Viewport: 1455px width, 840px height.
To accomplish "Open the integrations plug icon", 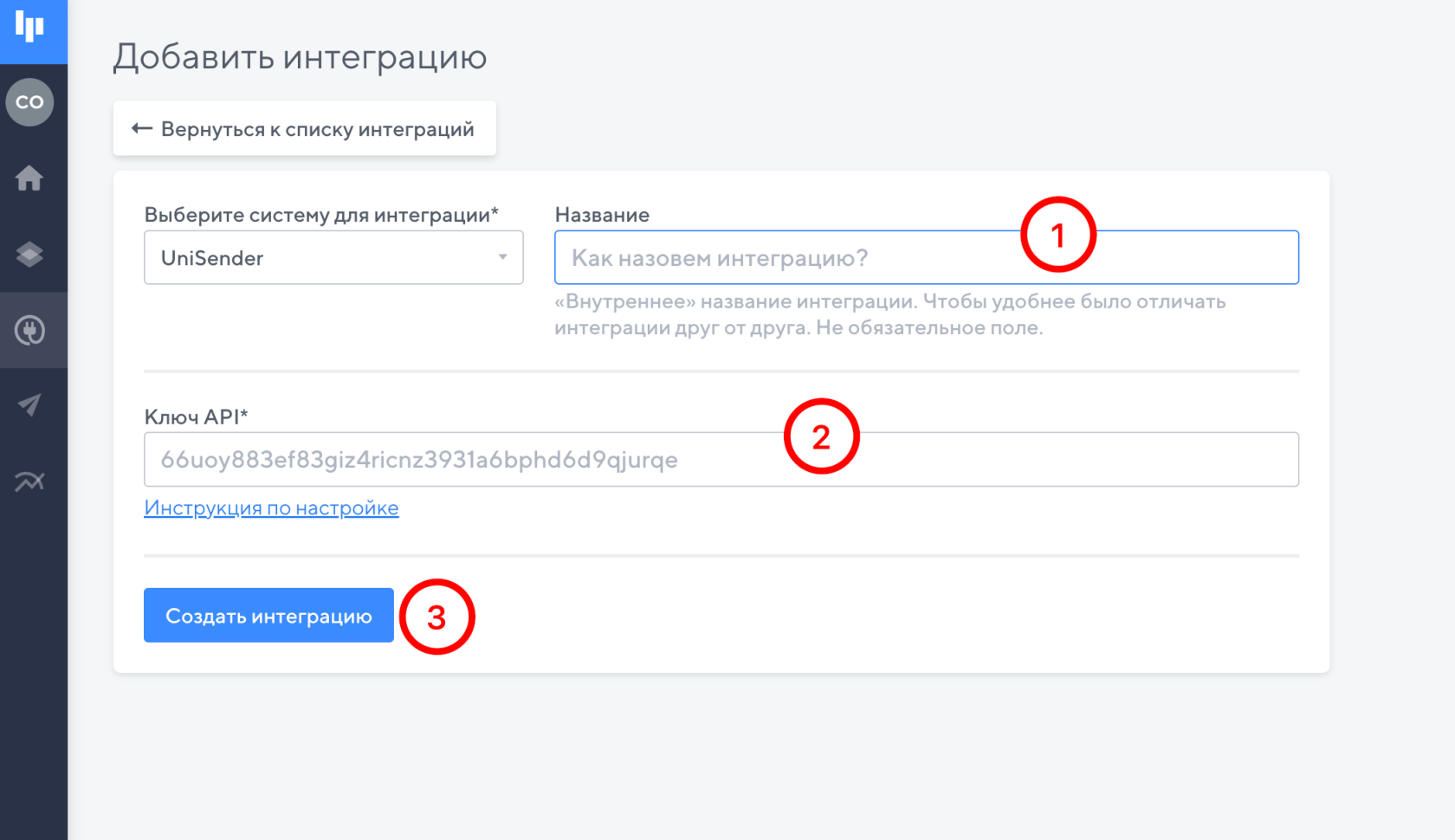I will [x=30, y=331].
